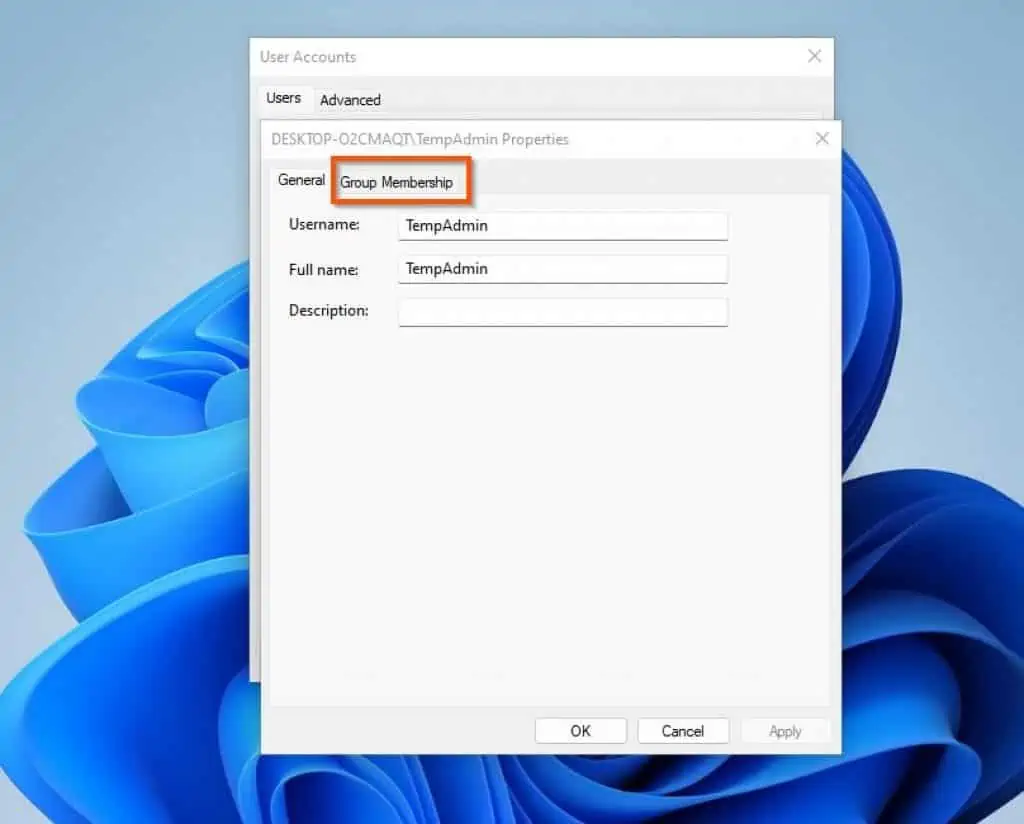Select the Users tab
This screenshot has height=824, width=1024.
click(284, 98)
